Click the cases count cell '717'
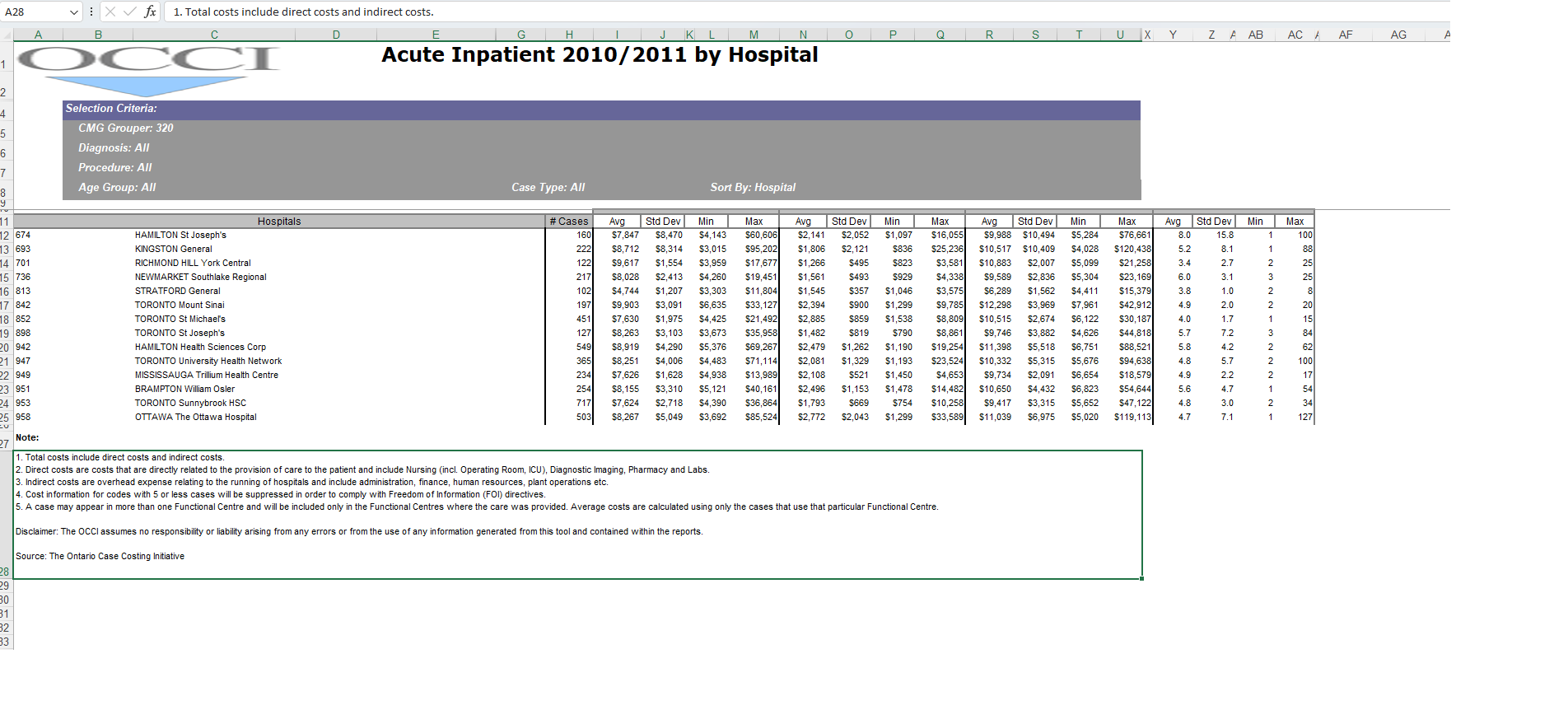 (583, 404)
